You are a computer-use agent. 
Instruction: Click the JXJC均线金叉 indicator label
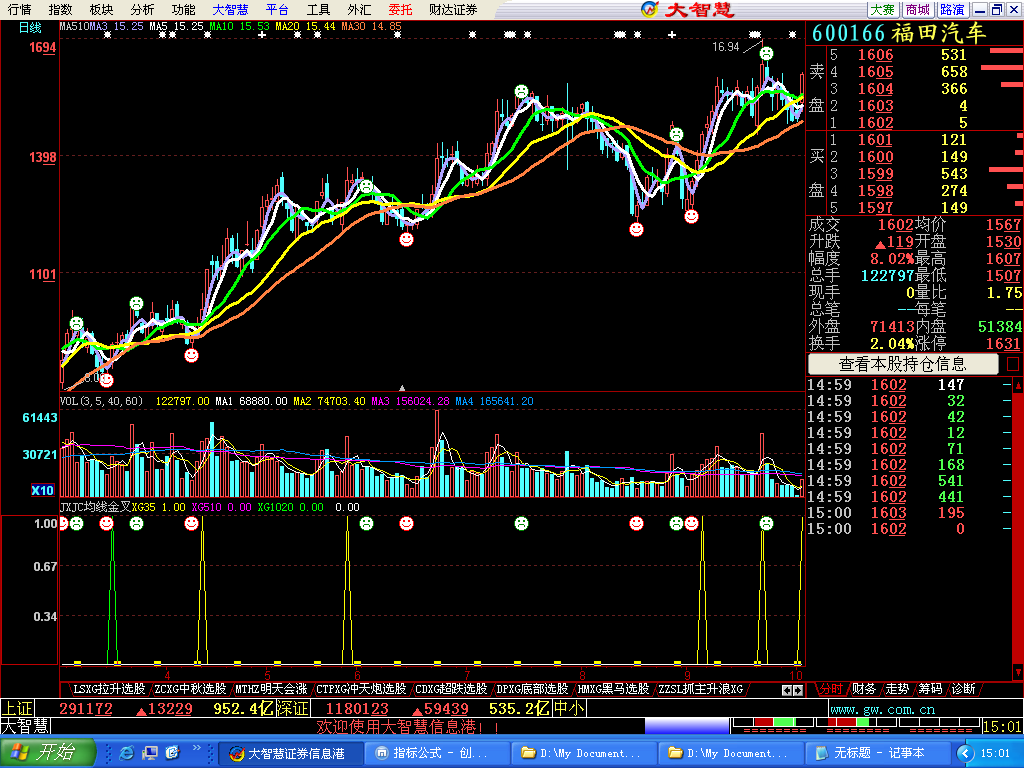[95, 507]
